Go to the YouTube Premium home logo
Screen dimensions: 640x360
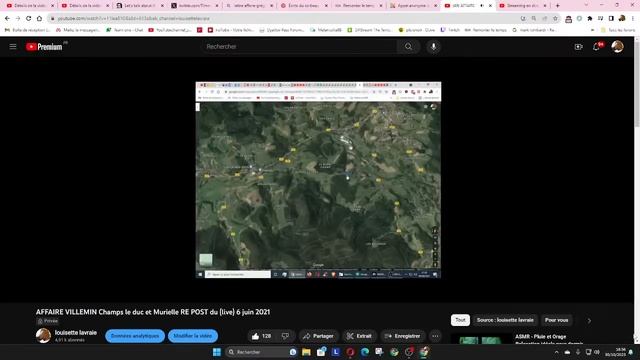(x=44, y=47)
